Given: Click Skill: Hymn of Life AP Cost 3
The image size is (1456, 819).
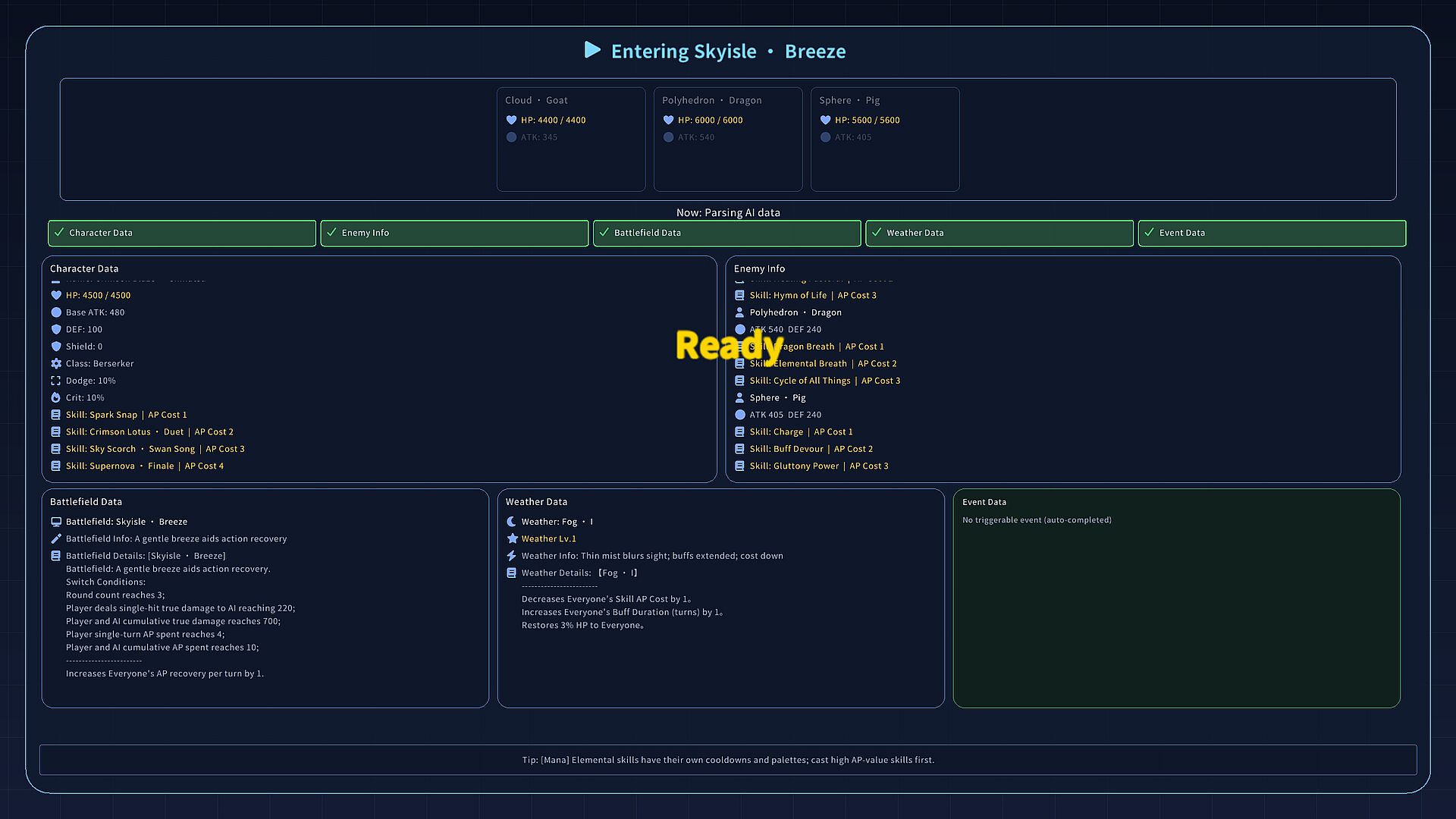Looking at the screenshot, I should (x=813, y=295).
